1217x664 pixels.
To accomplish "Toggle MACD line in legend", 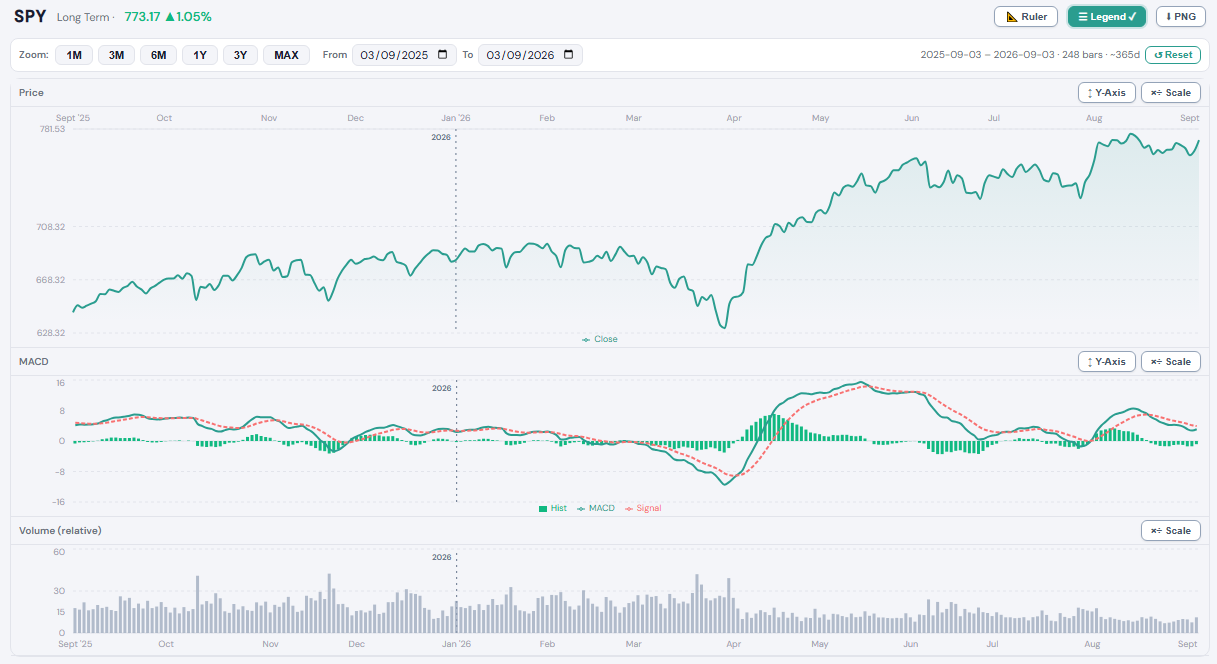I will pyautogui.click(x=596, y=508).
